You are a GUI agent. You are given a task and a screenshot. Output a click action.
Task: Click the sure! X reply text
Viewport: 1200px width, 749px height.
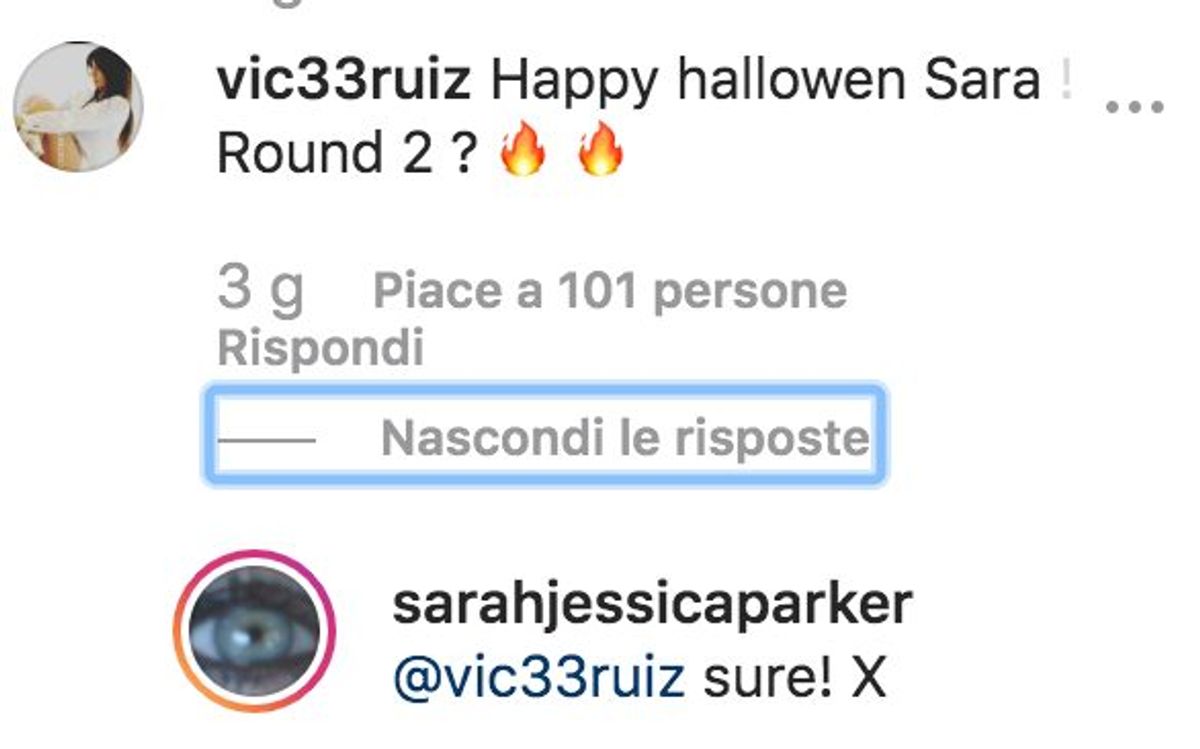pyautogui.click(x=795, y=679)
